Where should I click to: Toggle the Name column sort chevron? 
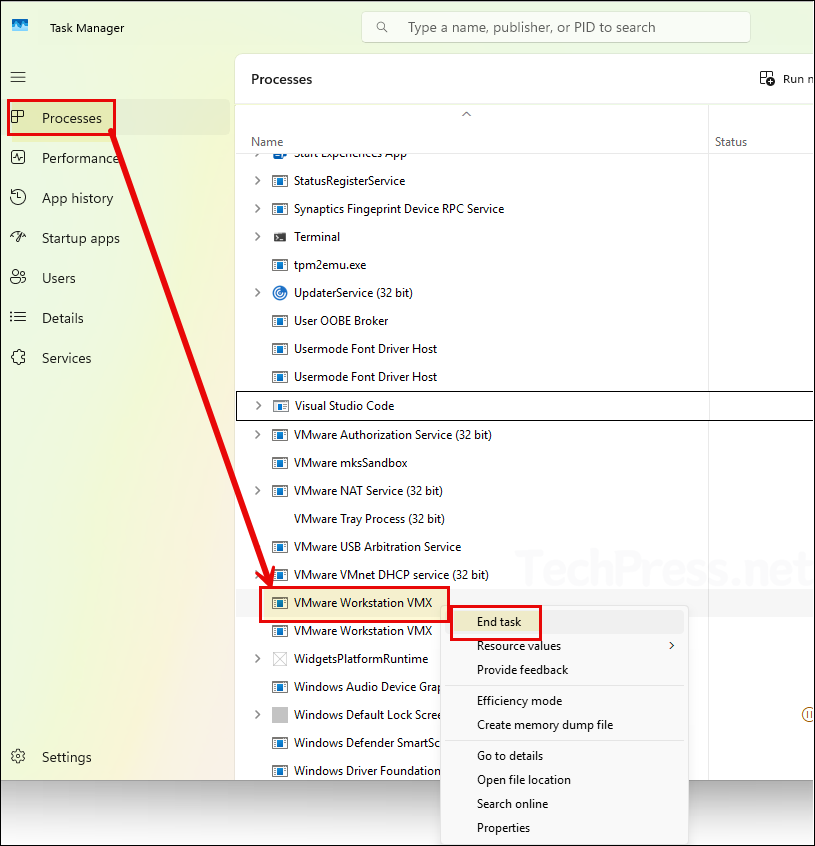(x=466, y=113)
